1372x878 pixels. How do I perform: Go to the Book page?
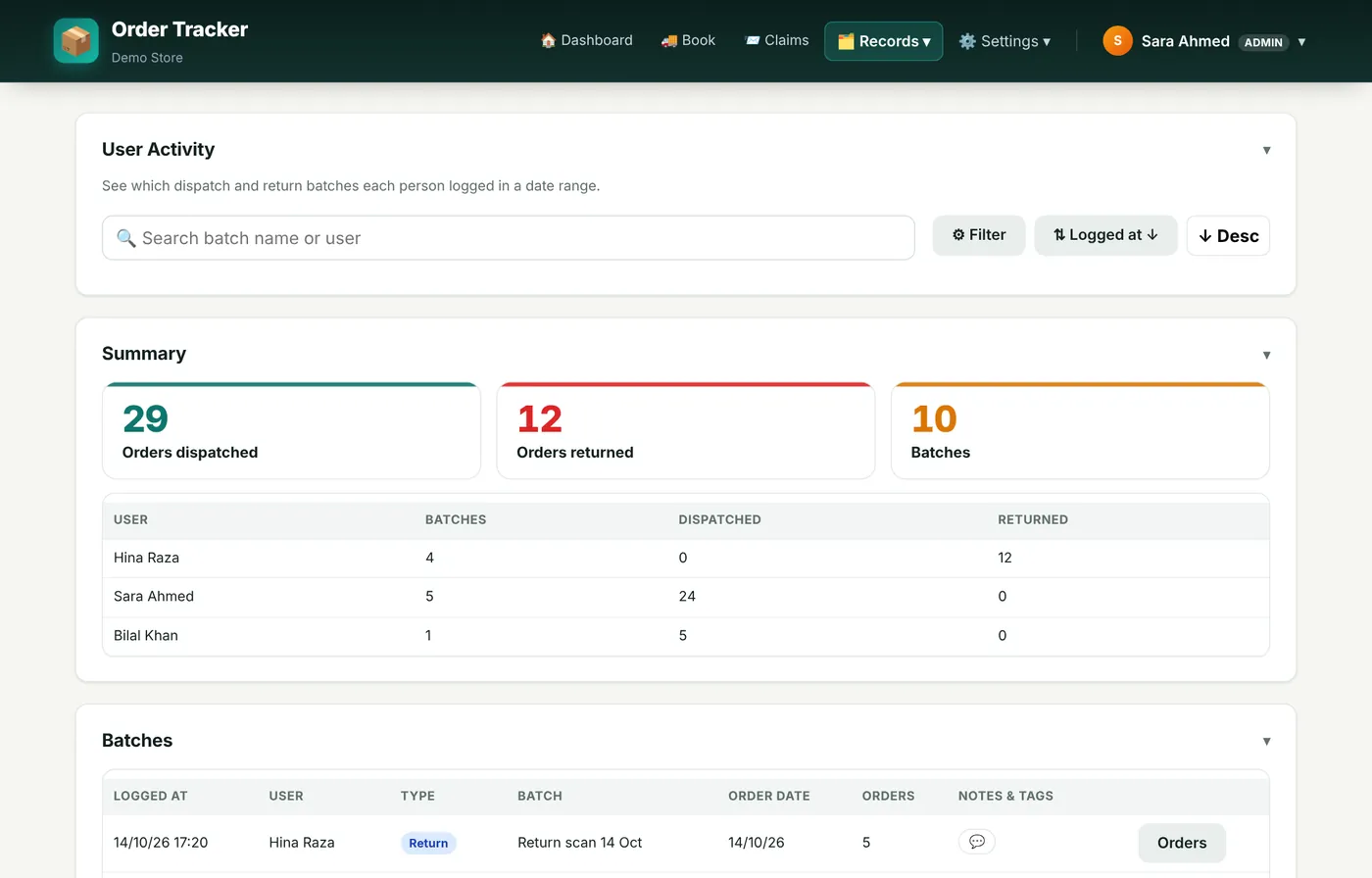pos(688,40)
